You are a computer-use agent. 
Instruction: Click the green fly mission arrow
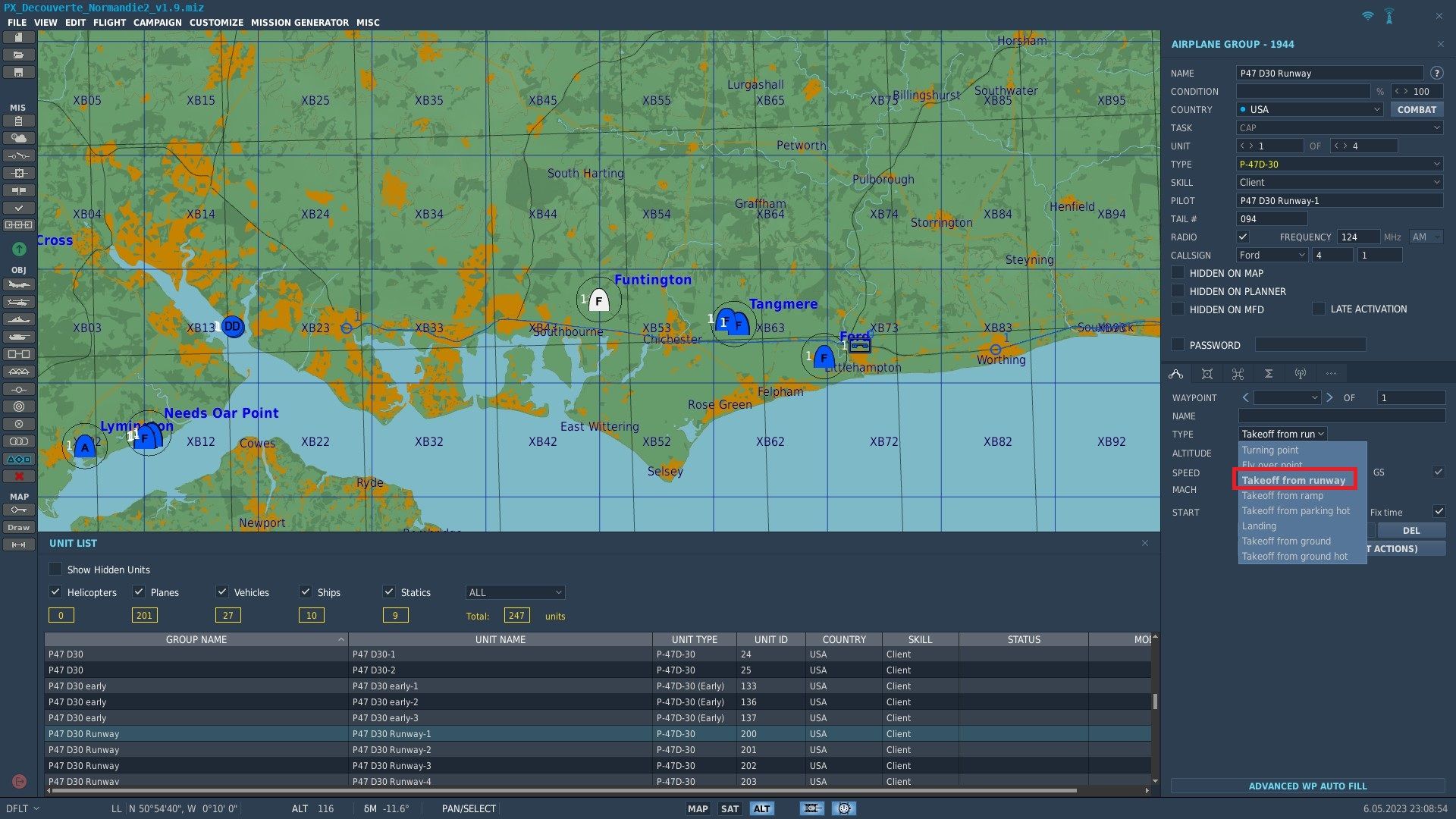19,249
